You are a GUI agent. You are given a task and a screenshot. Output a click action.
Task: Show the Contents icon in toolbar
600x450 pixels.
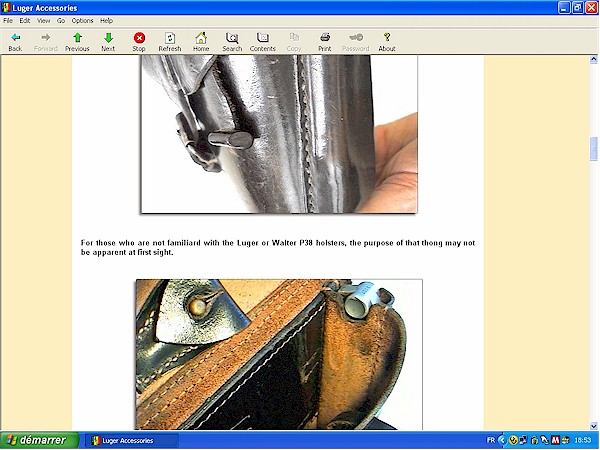click(x=262, y=38)
